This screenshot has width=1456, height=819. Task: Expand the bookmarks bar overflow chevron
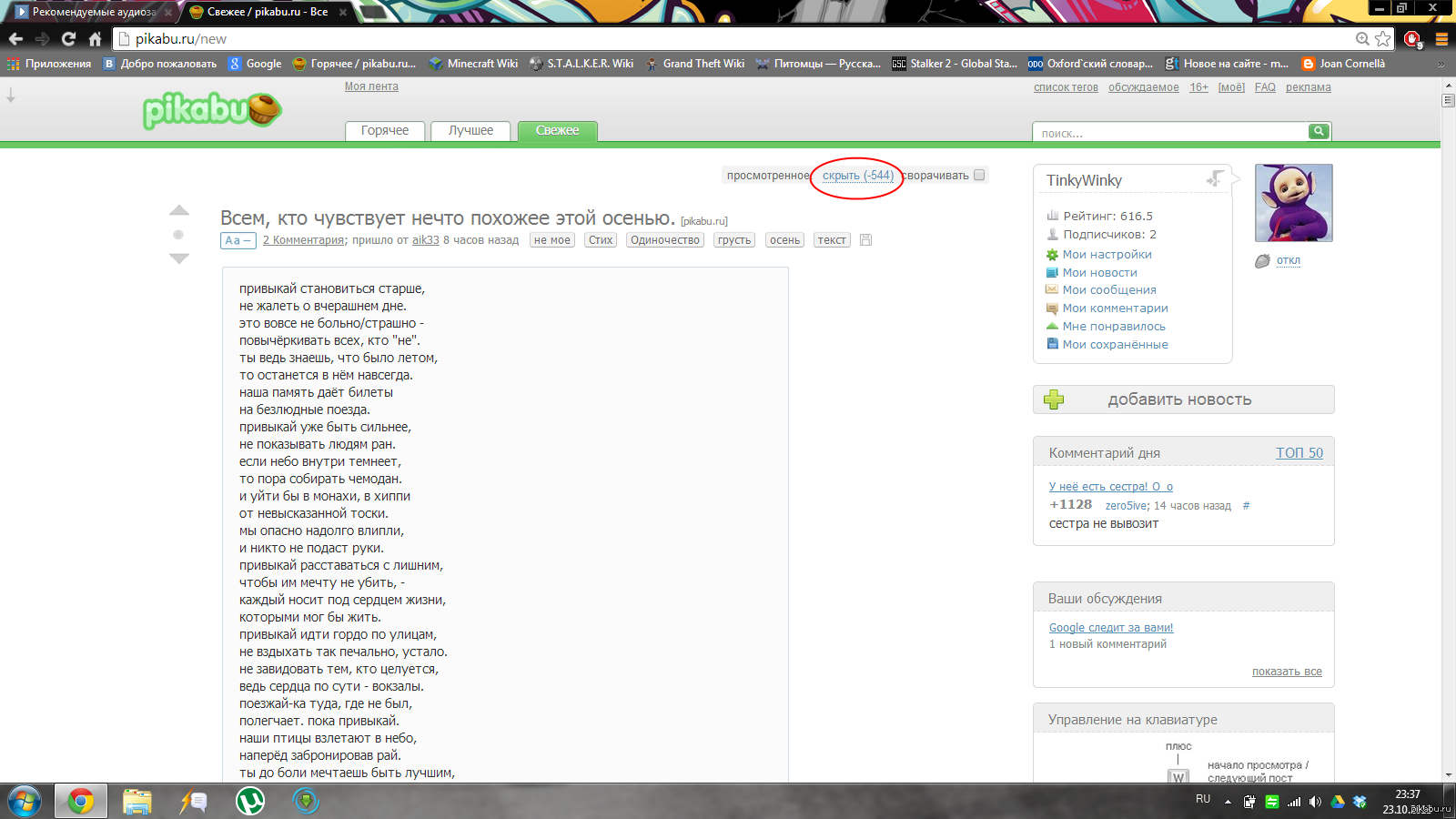(x=1441, y=64)
